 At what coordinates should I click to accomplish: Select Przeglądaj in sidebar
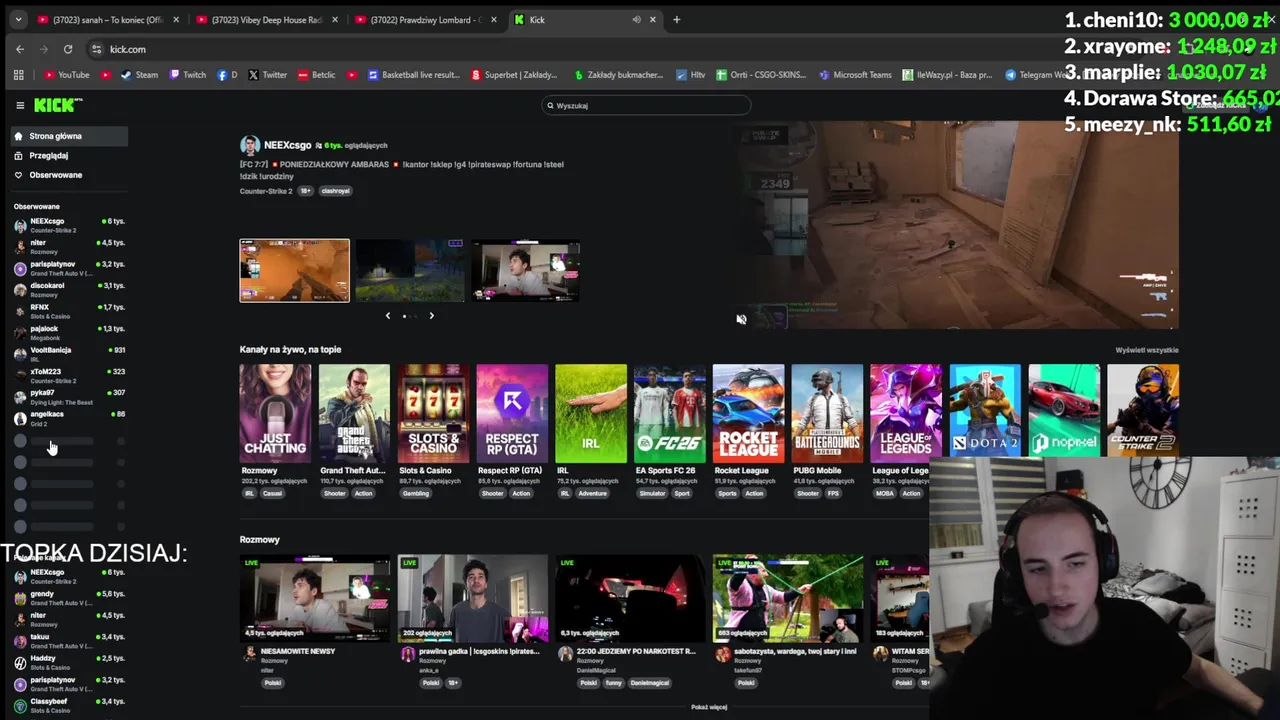(x=68, y=155)
